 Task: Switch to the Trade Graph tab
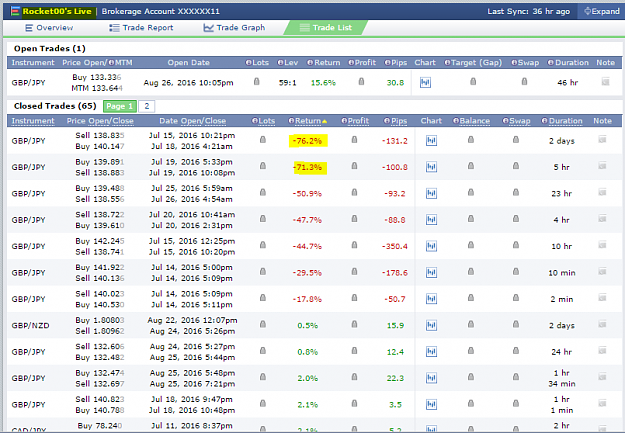click(234, 28)
